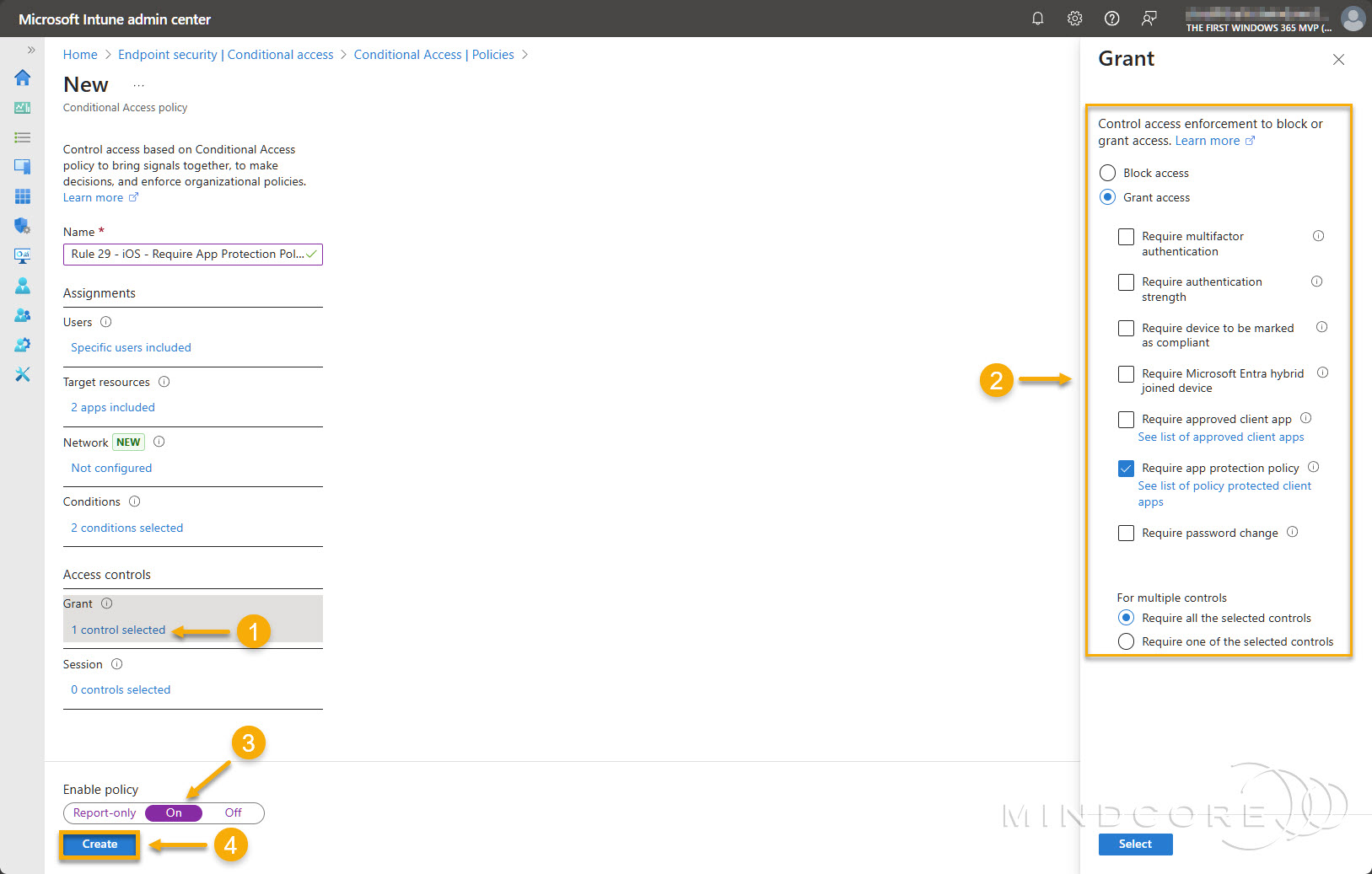Check Require device to be marked as compliant
The height and width of the screenshot is (874, 1372).
(1126, 328)
